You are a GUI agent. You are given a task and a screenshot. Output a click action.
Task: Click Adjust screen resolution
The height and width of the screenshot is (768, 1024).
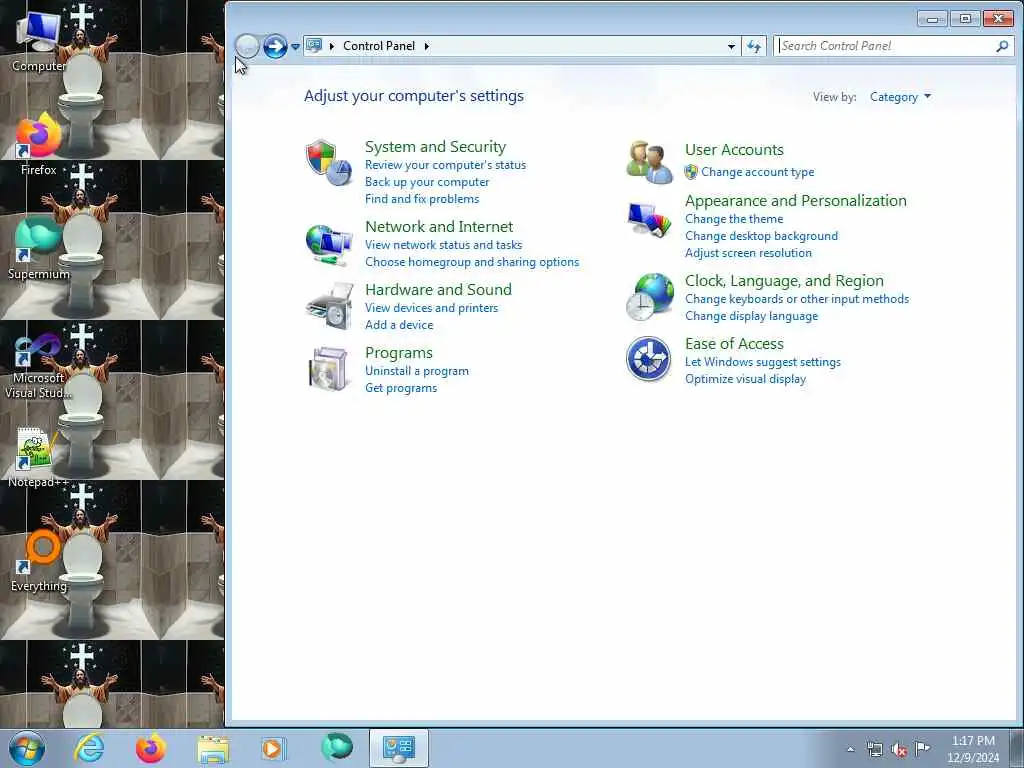pos(748,253)
